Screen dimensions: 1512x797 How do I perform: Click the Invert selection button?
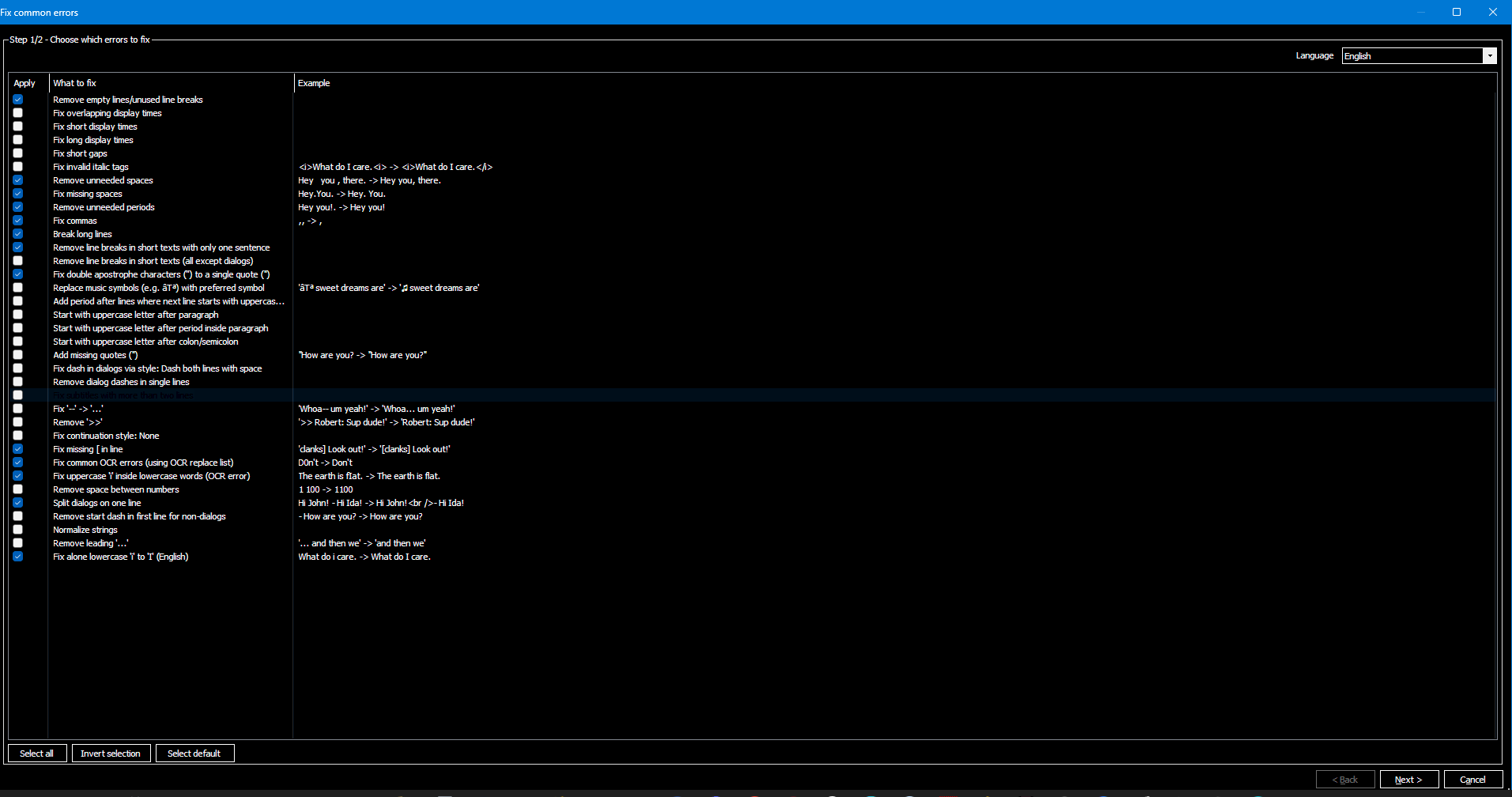111,752
